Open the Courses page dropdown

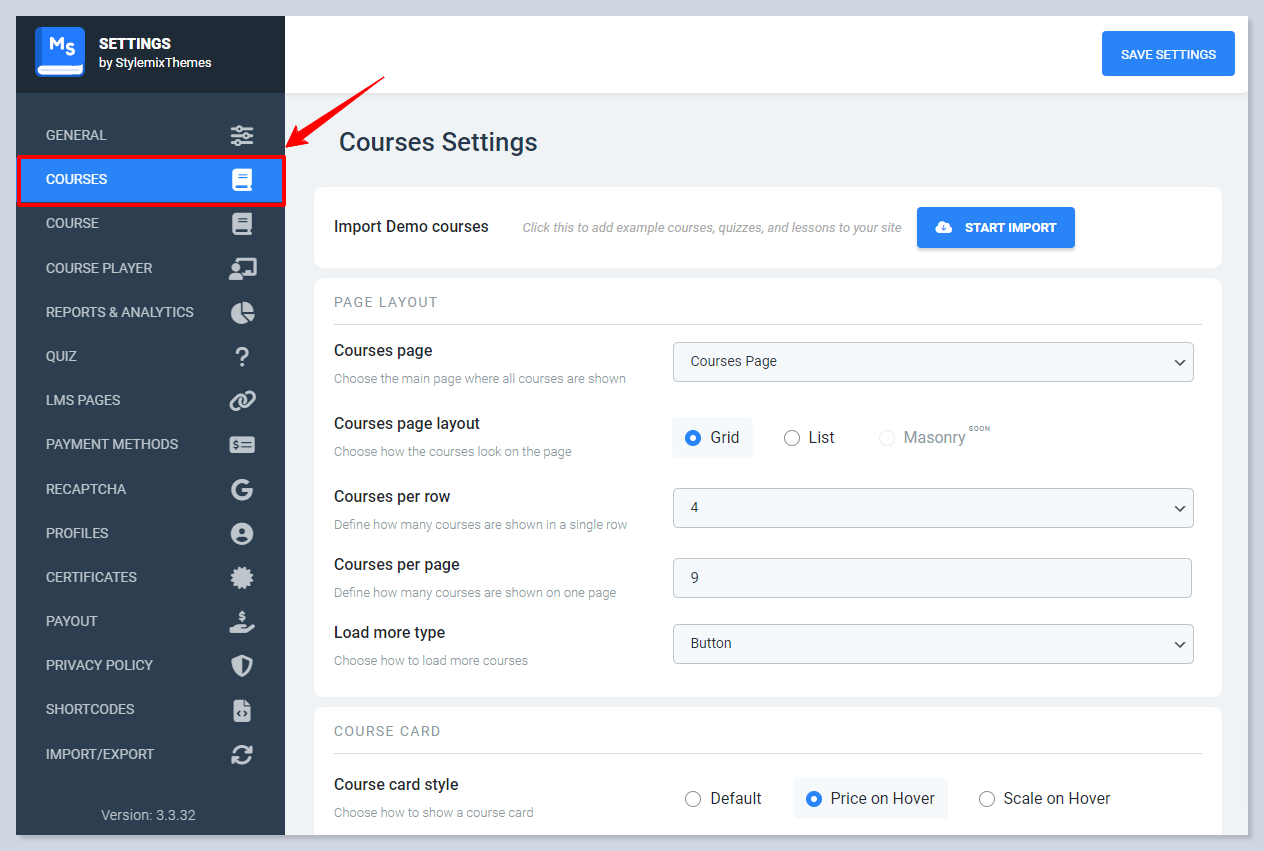933,362
